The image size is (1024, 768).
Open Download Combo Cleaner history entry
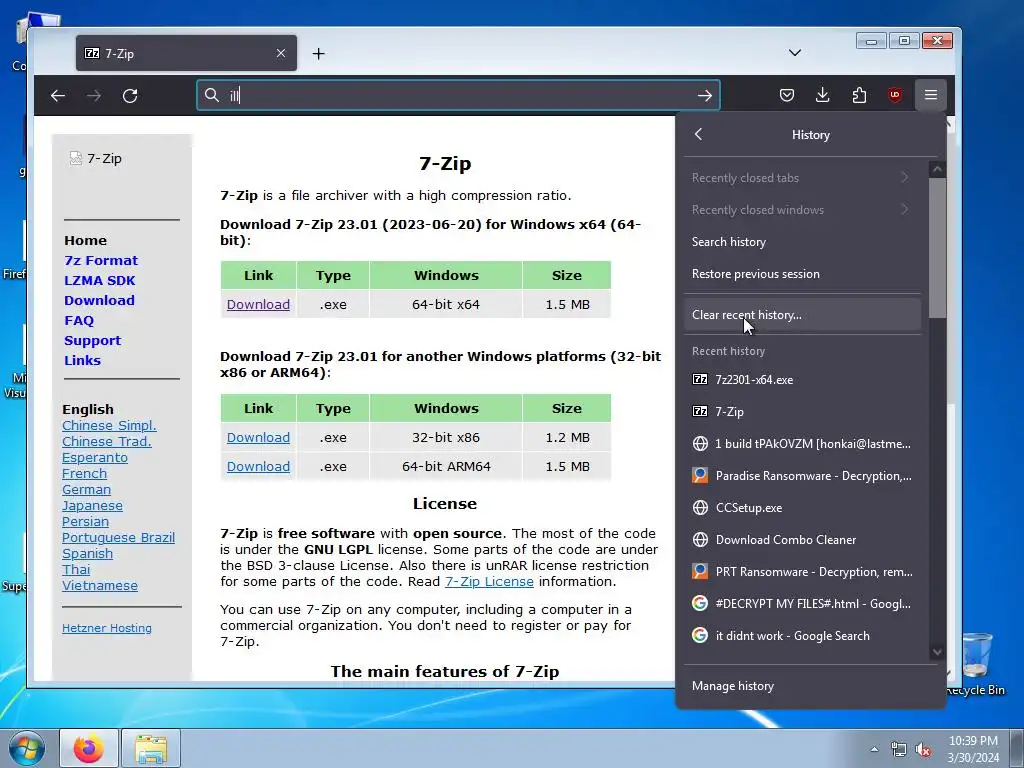802,539
